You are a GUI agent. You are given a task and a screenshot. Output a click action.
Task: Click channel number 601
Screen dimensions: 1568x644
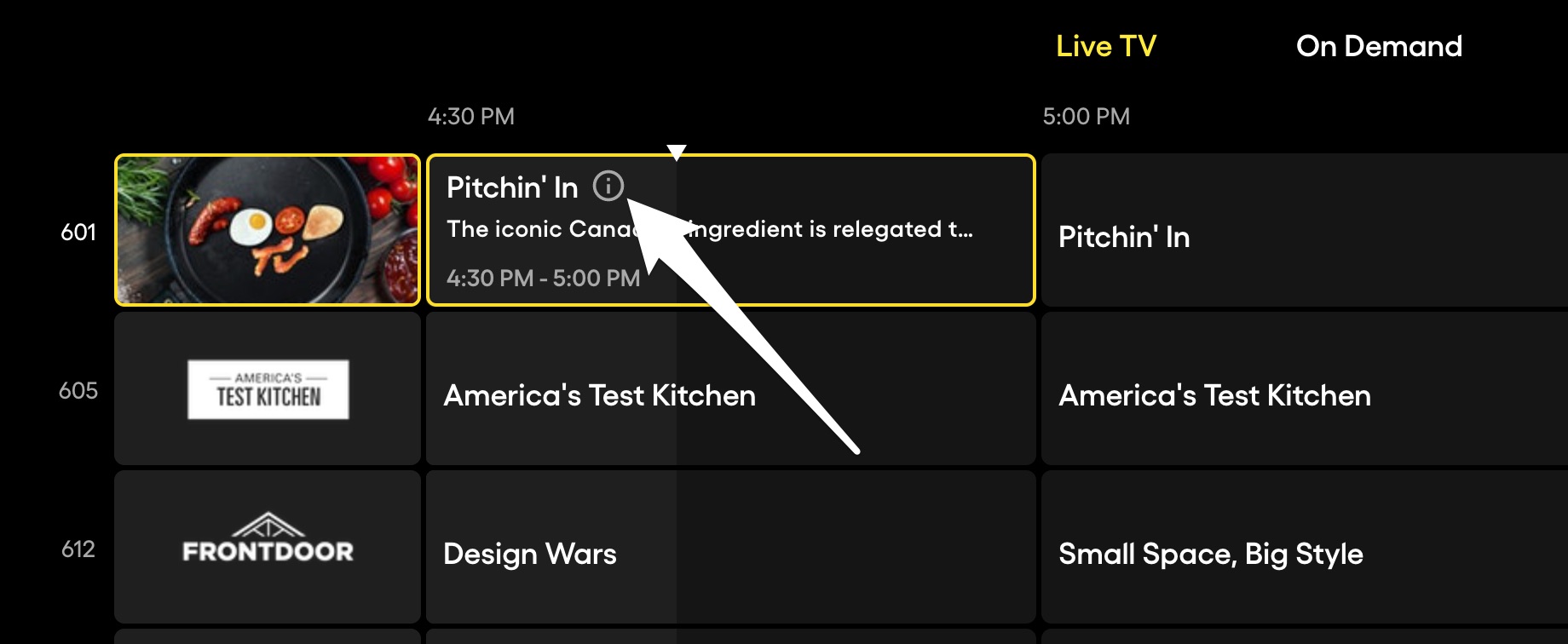(78, 232)
